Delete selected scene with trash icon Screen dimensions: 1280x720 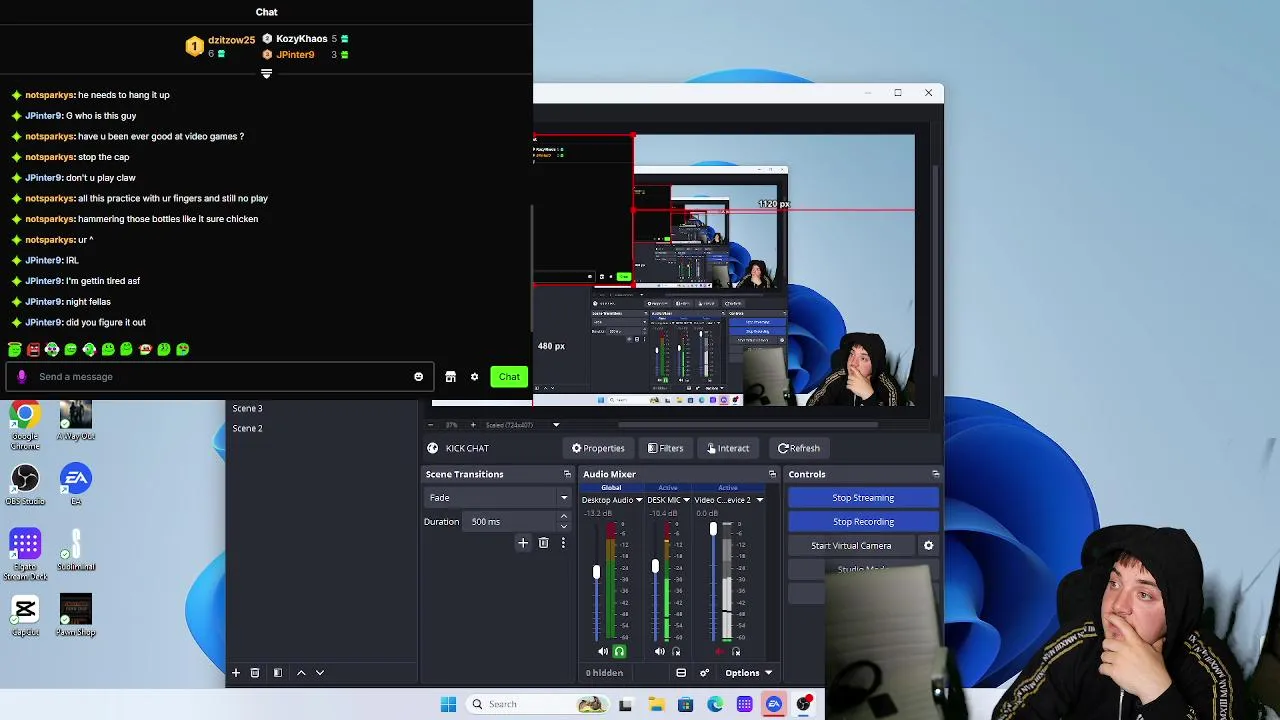tap(255, 673)
